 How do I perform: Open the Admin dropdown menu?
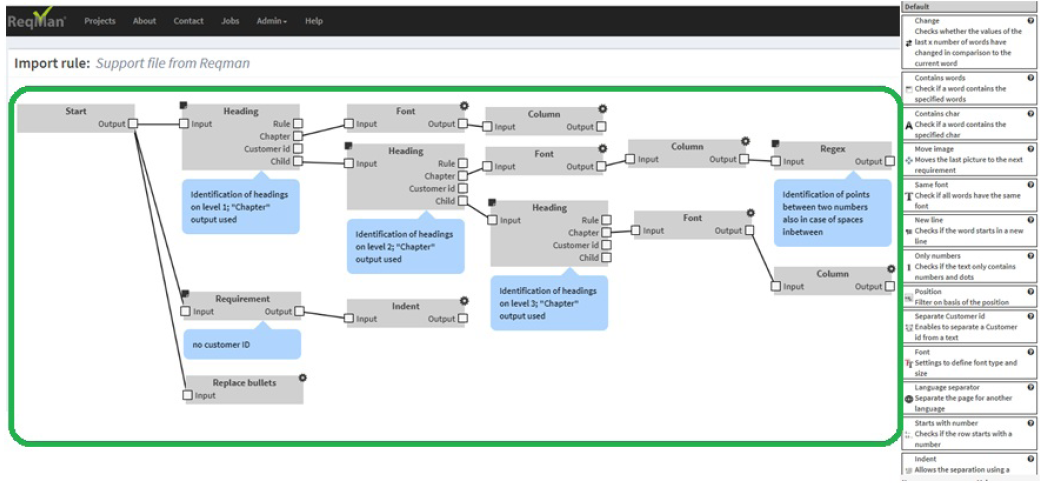pyautogui.click(x=272, y=21)
